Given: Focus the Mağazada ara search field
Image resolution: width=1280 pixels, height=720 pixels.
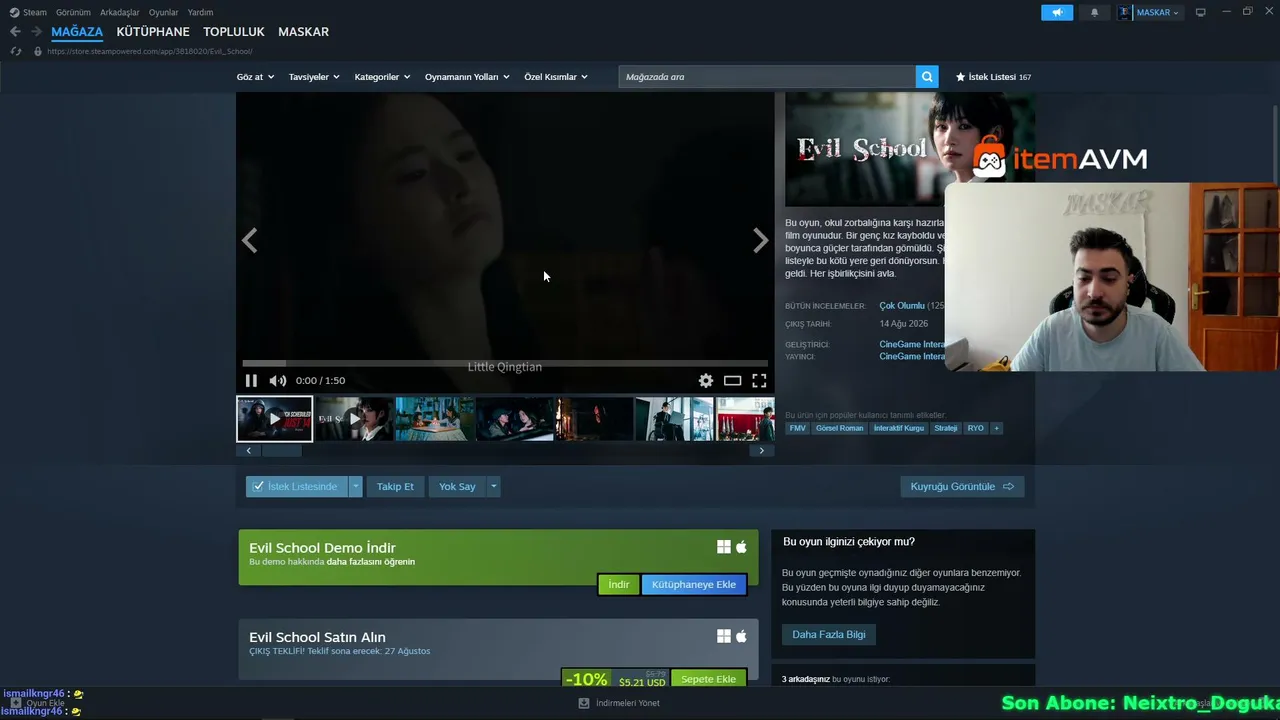Looking at the screenshot, I should coord(767,77).
